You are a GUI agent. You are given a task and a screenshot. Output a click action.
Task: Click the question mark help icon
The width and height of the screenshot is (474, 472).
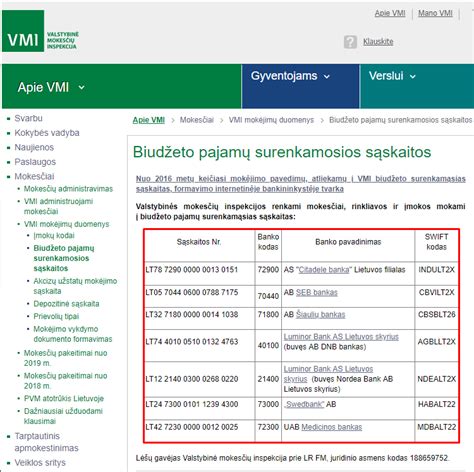[350, 42]
